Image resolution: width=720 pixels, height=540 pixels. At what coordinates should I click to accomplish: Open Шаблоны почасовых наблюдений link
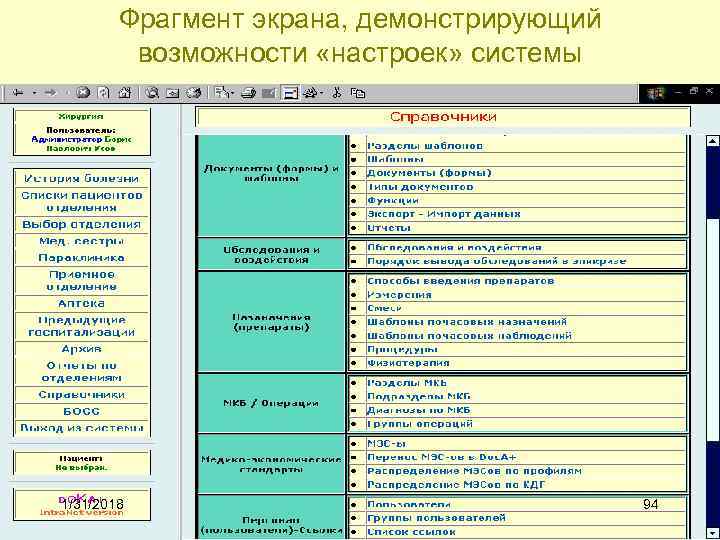469,335
